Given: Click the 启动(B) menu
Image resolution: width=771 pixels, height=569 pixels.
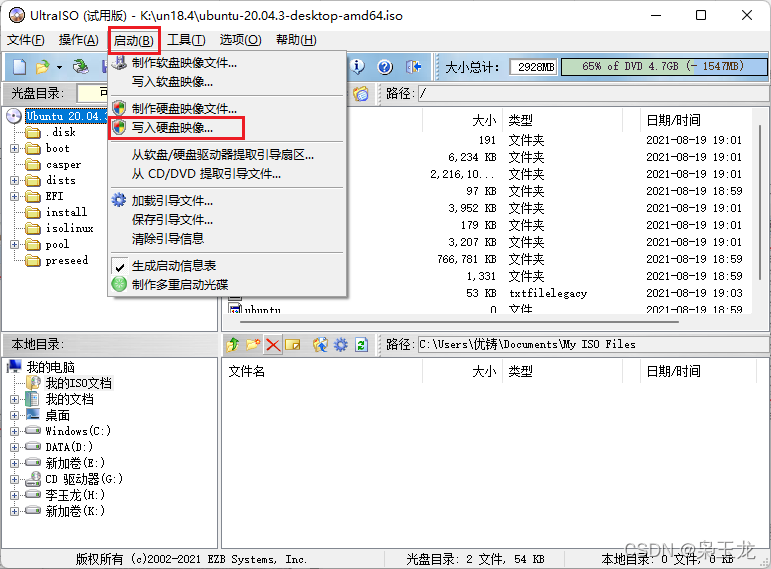Looking at the screenshot, I should pos(134,40).
